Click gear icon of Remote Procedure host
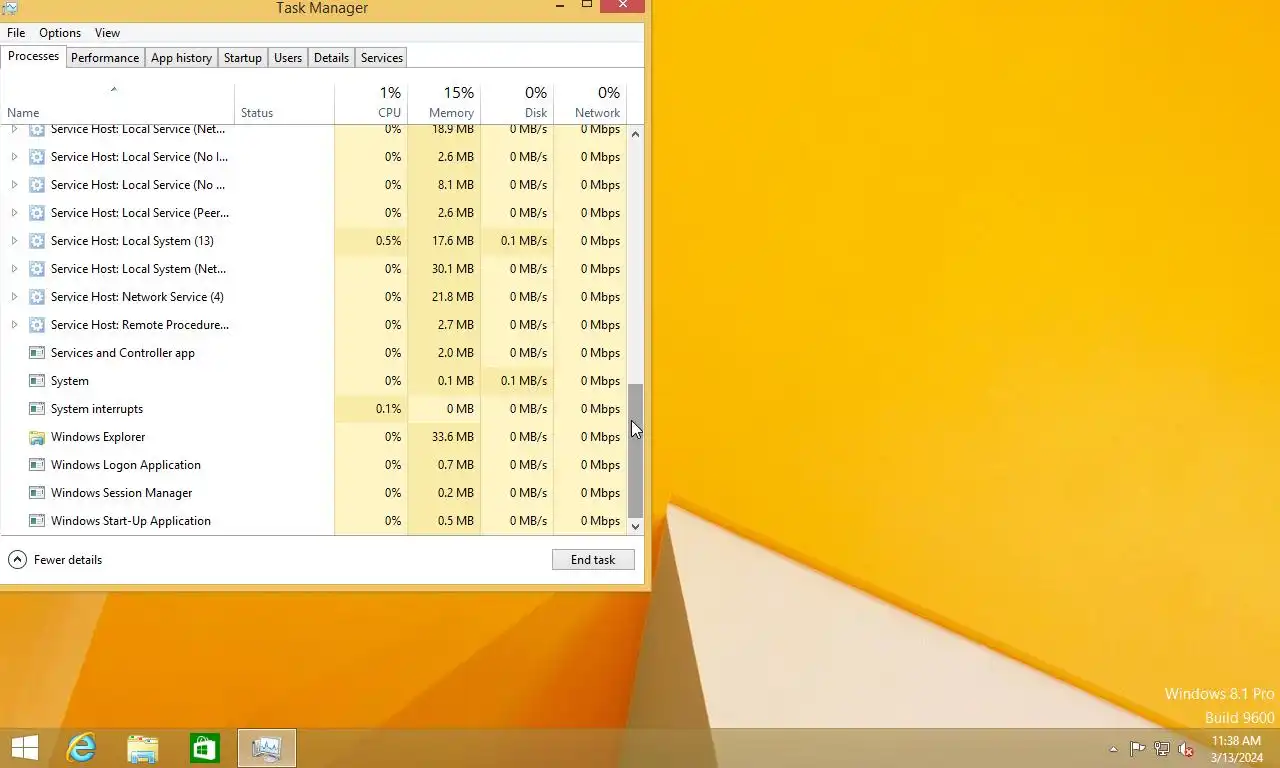The width and height of the screenshot is (1280, 768). [37, 325]
